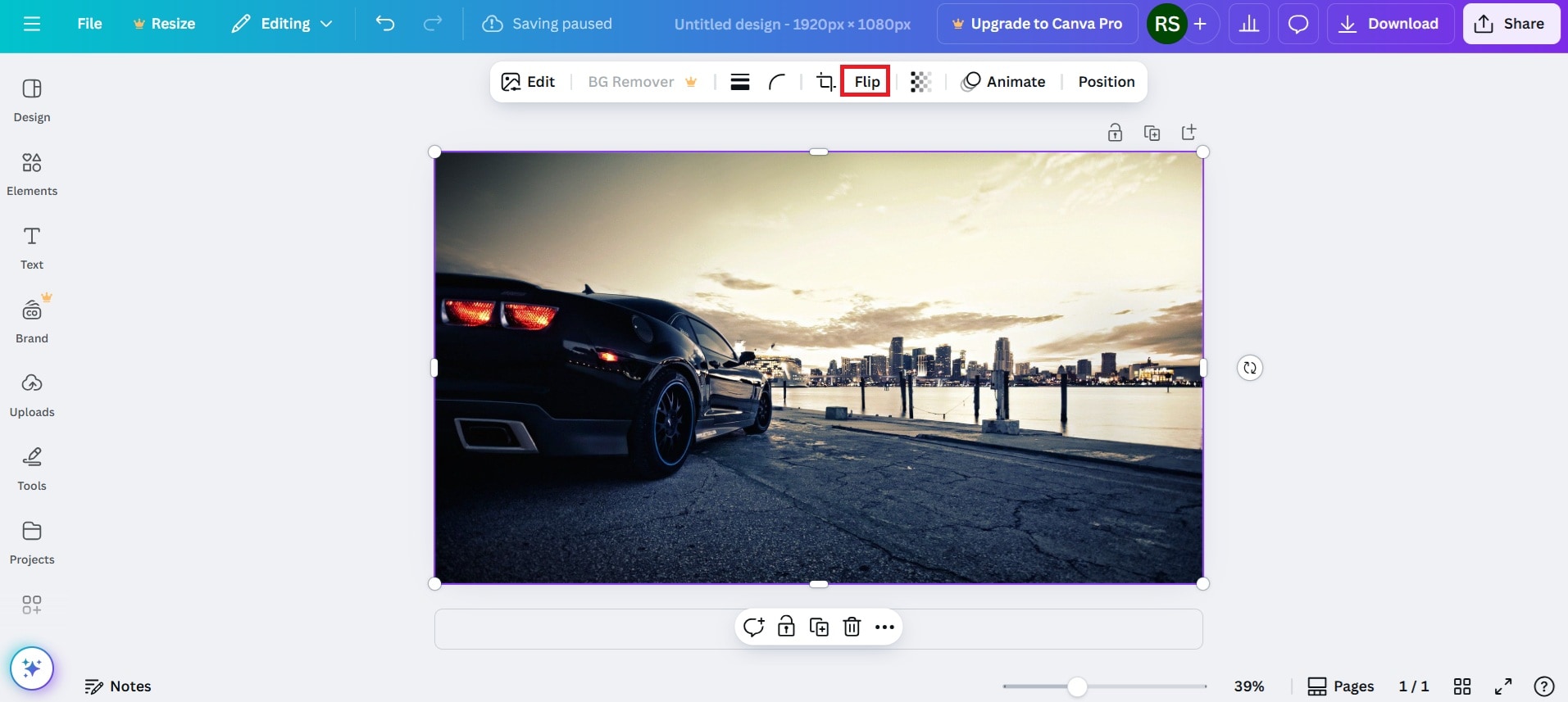This screenshot has width=1568, height=702.
Task: Click the 39% zoom level
Action: click(1249, 686)
